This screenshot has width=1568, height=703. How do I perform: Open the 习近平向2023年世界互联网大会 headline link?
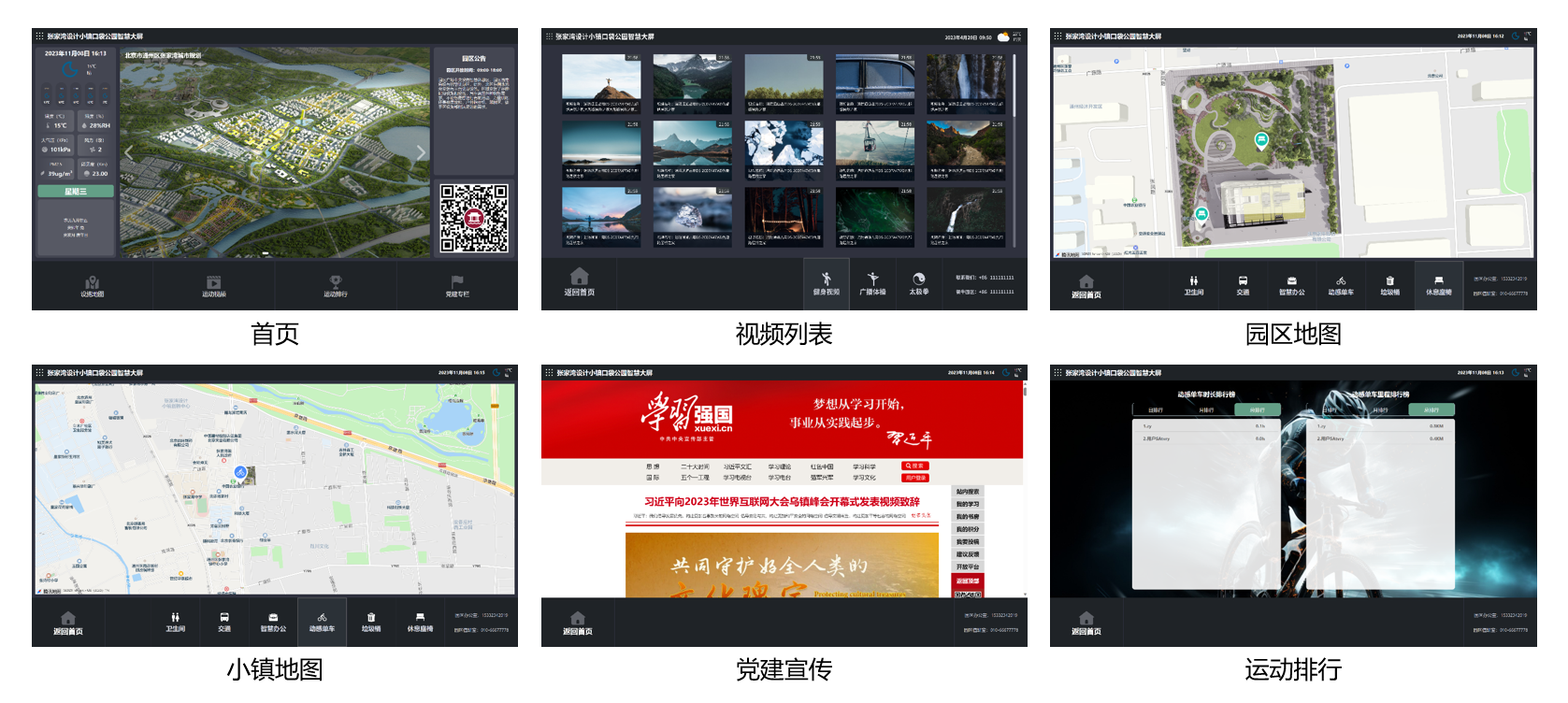point(782,502)
